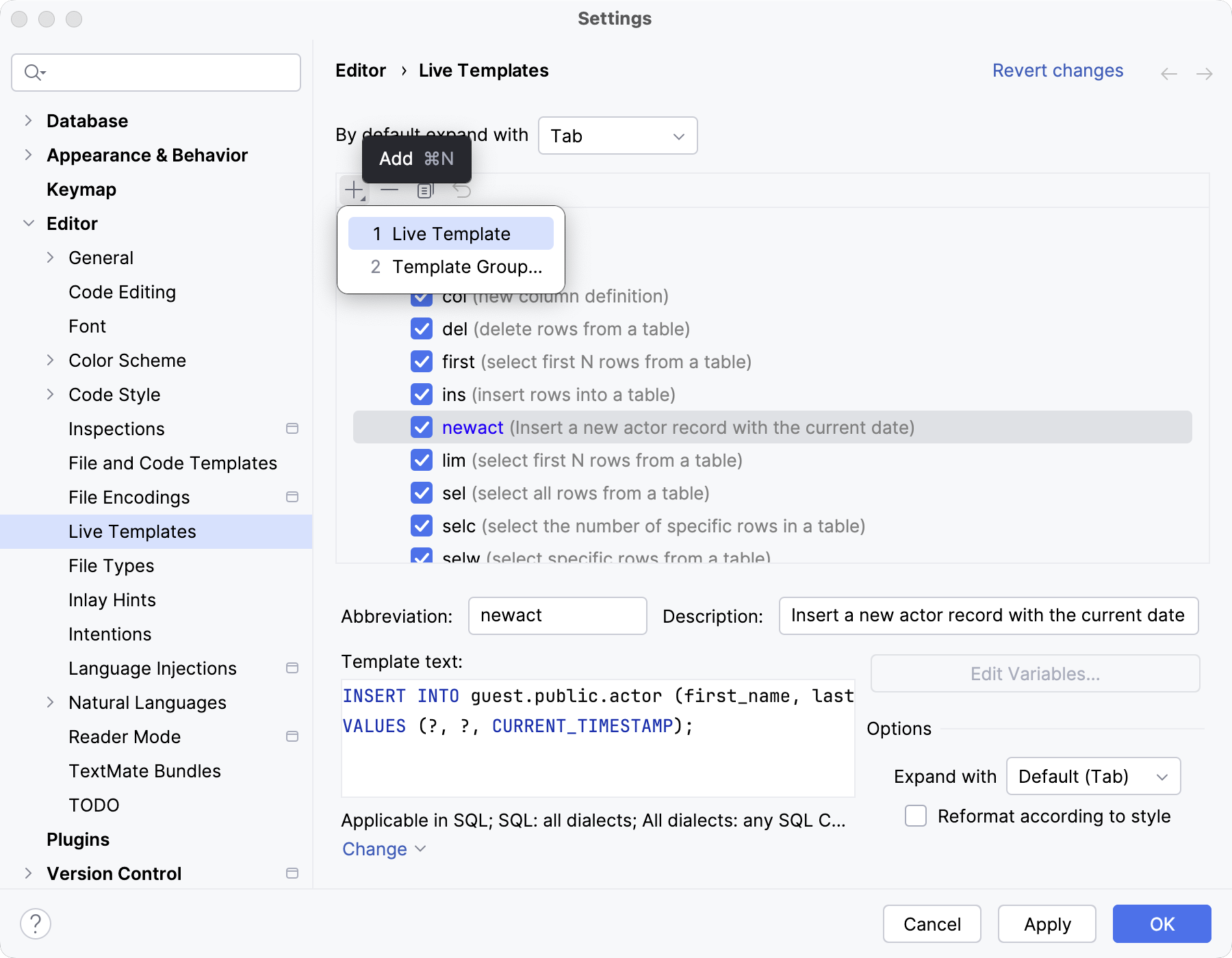1232x958 pixels.
Task: Open the By default expand with dropdown
Action: click(617, 135)
